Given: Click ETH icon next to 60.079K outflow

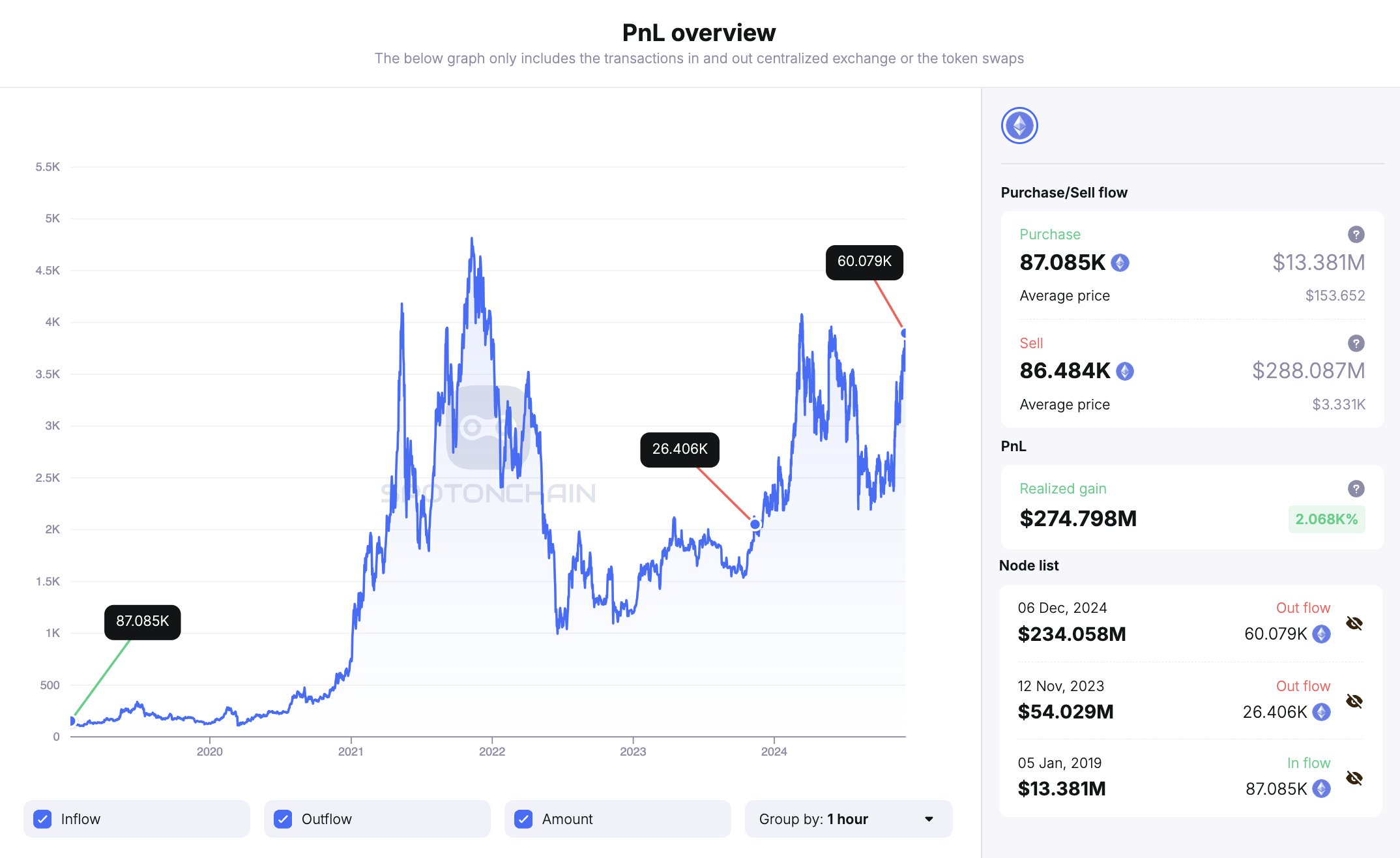Looking at the screenshot, I should tap(1321, 634).
